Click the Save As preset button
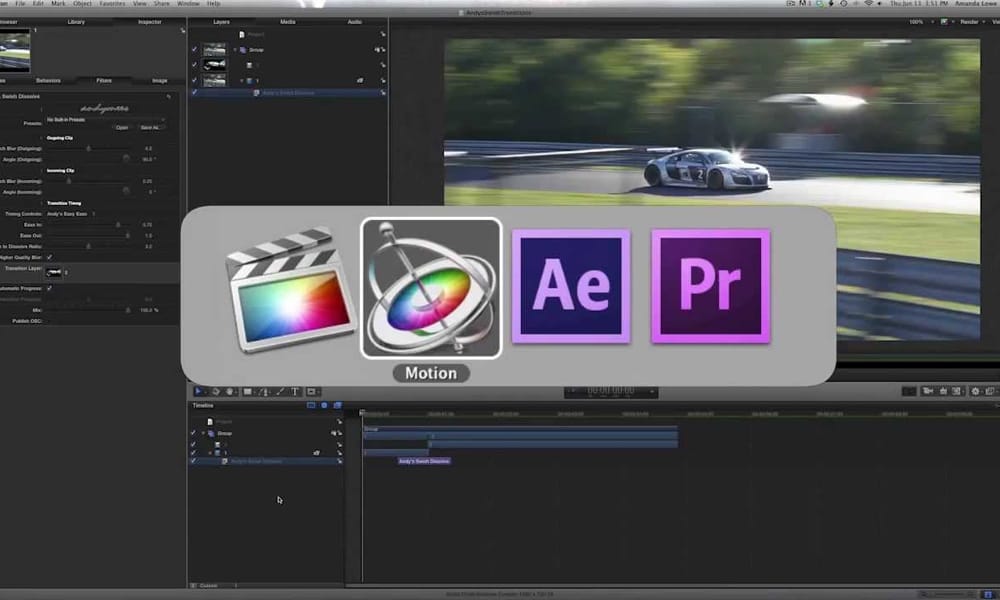This screenshot has height=600, width=1000. pos(148,127)
